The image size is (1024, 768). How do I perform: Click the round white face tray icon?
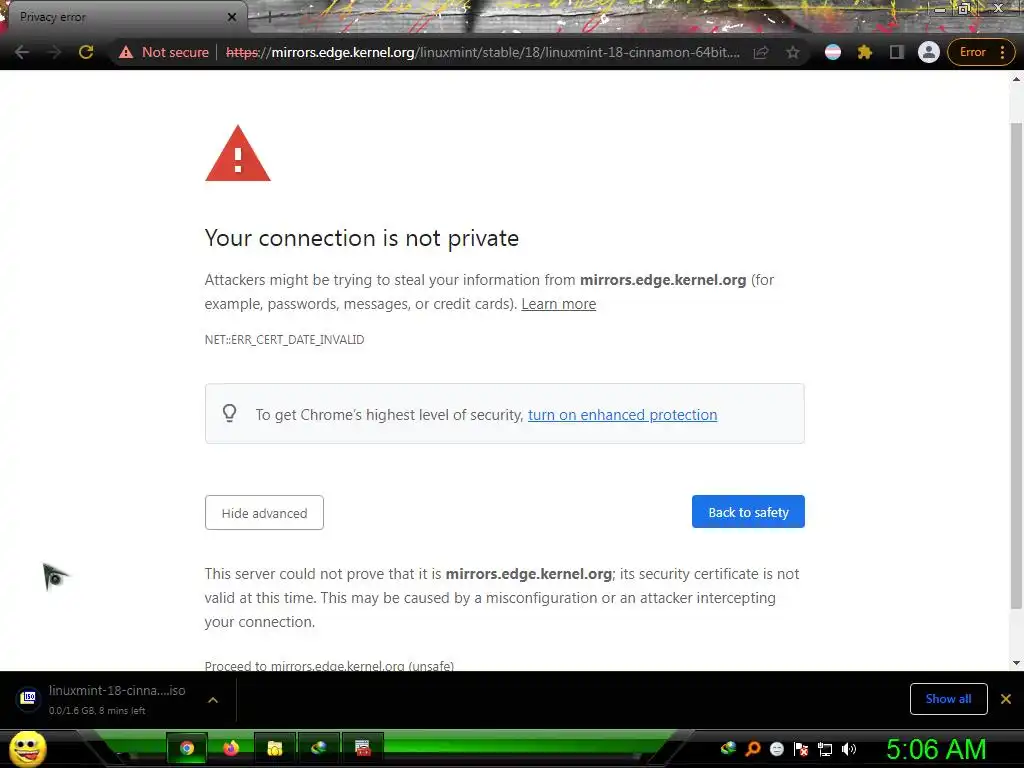tap(776, 748)
